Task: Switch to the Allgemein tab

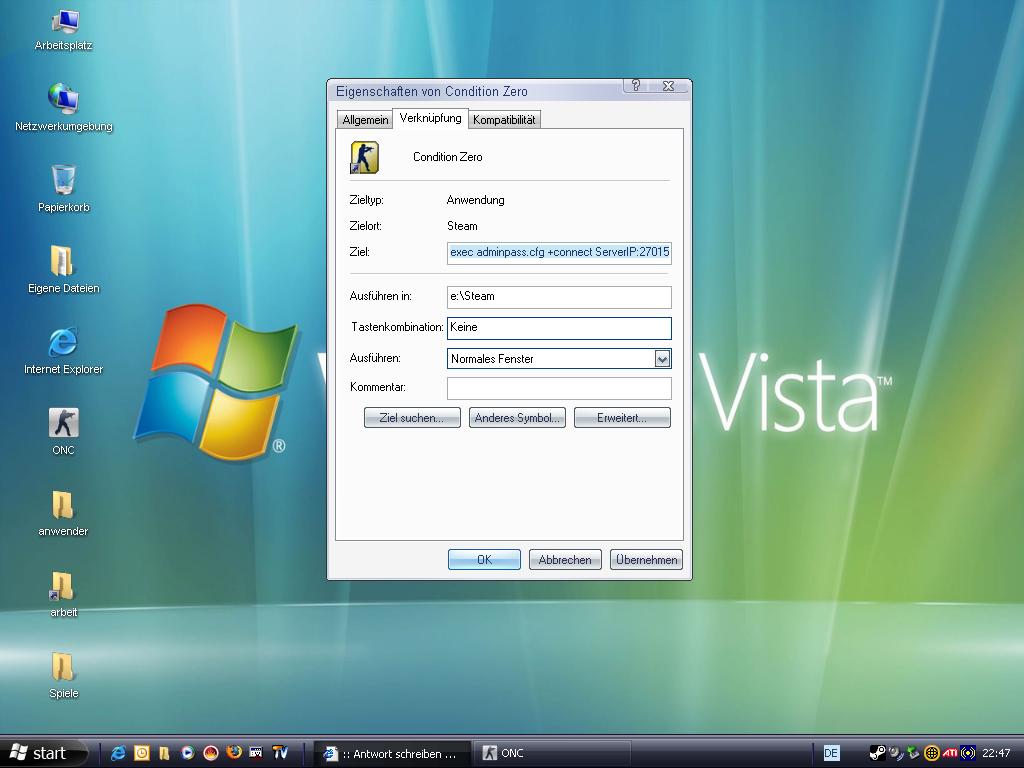Action: coord(365,120)
